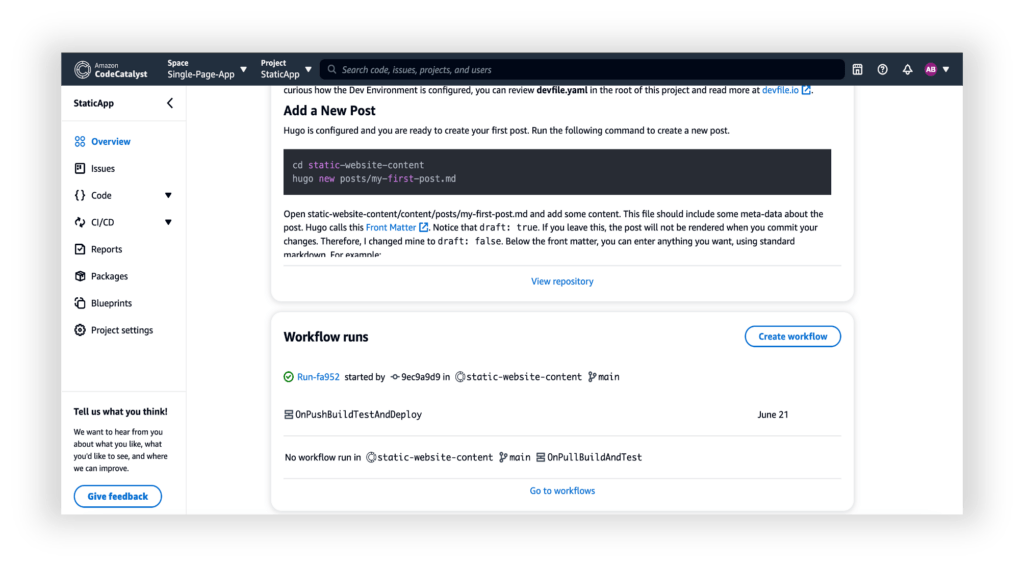Click the Code braces icon
1024x567 pixels.
(80, 195)
